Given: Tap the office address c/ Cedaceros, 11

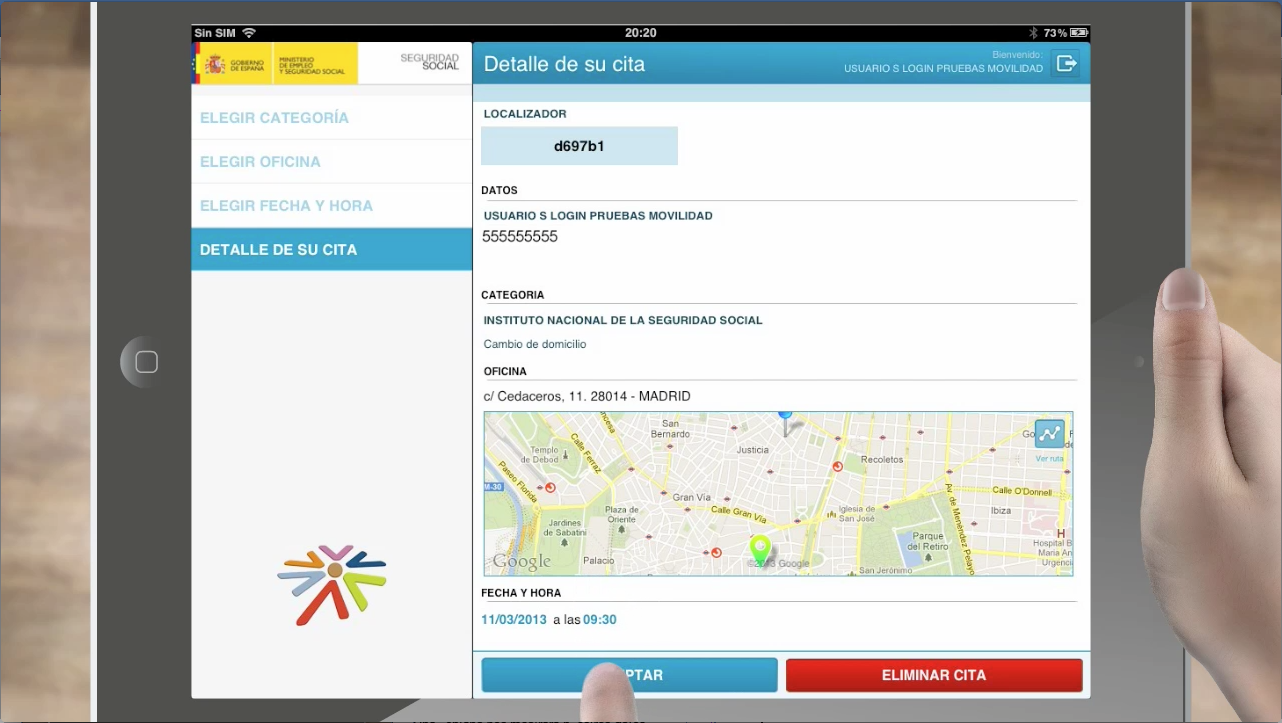Looking at the screenshot, I should click(587, 397).
